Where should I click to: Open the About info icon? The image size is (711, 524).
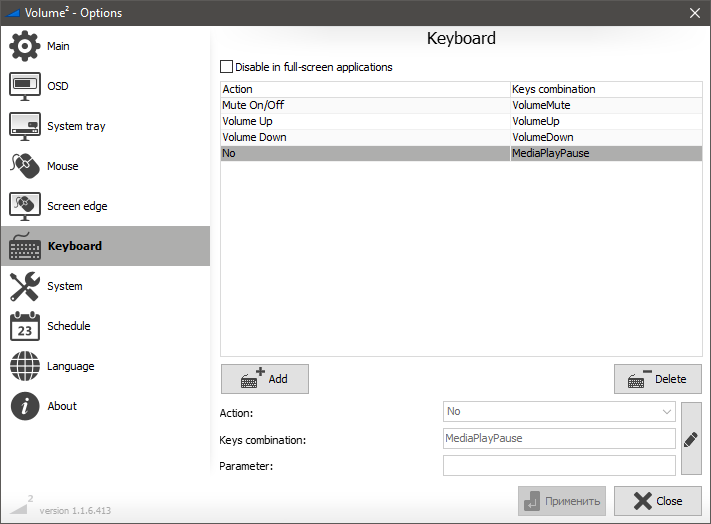pos(25,407)
